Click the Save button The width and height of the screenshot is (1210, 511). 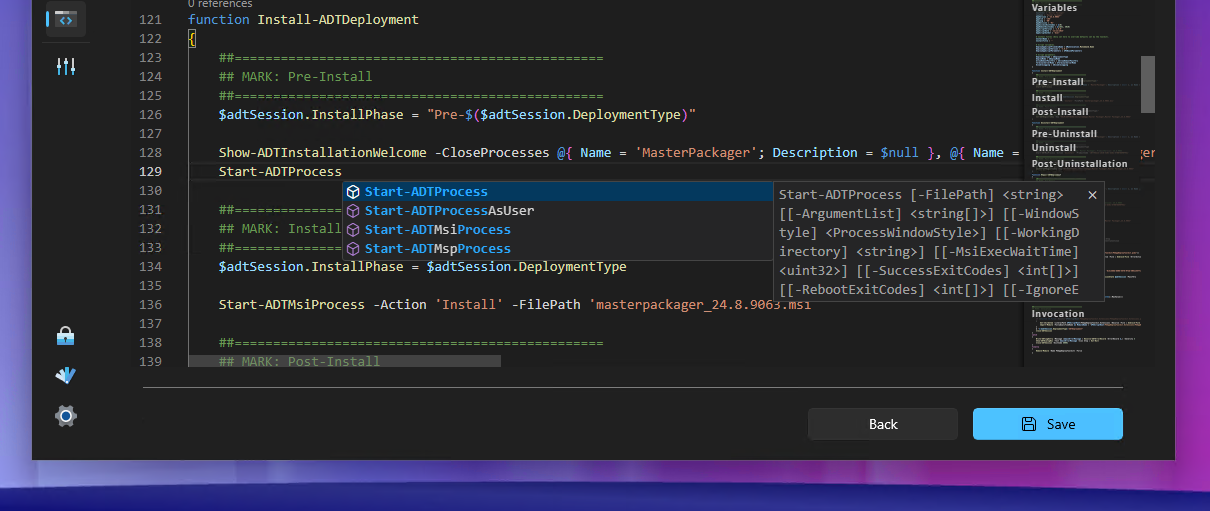(x=1048, y=424)
